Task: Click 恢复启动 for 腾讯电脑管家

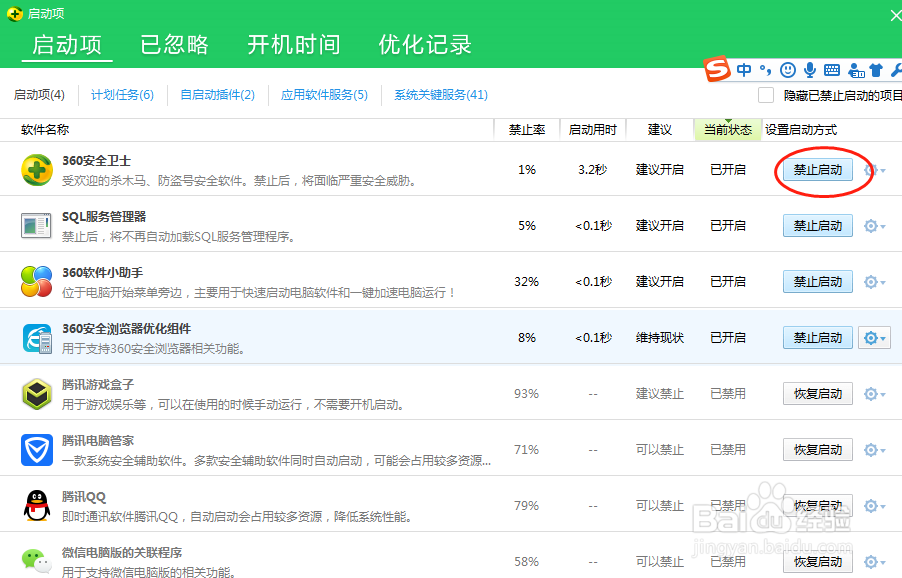Action: pyautogui.click(x=817, y=450)
